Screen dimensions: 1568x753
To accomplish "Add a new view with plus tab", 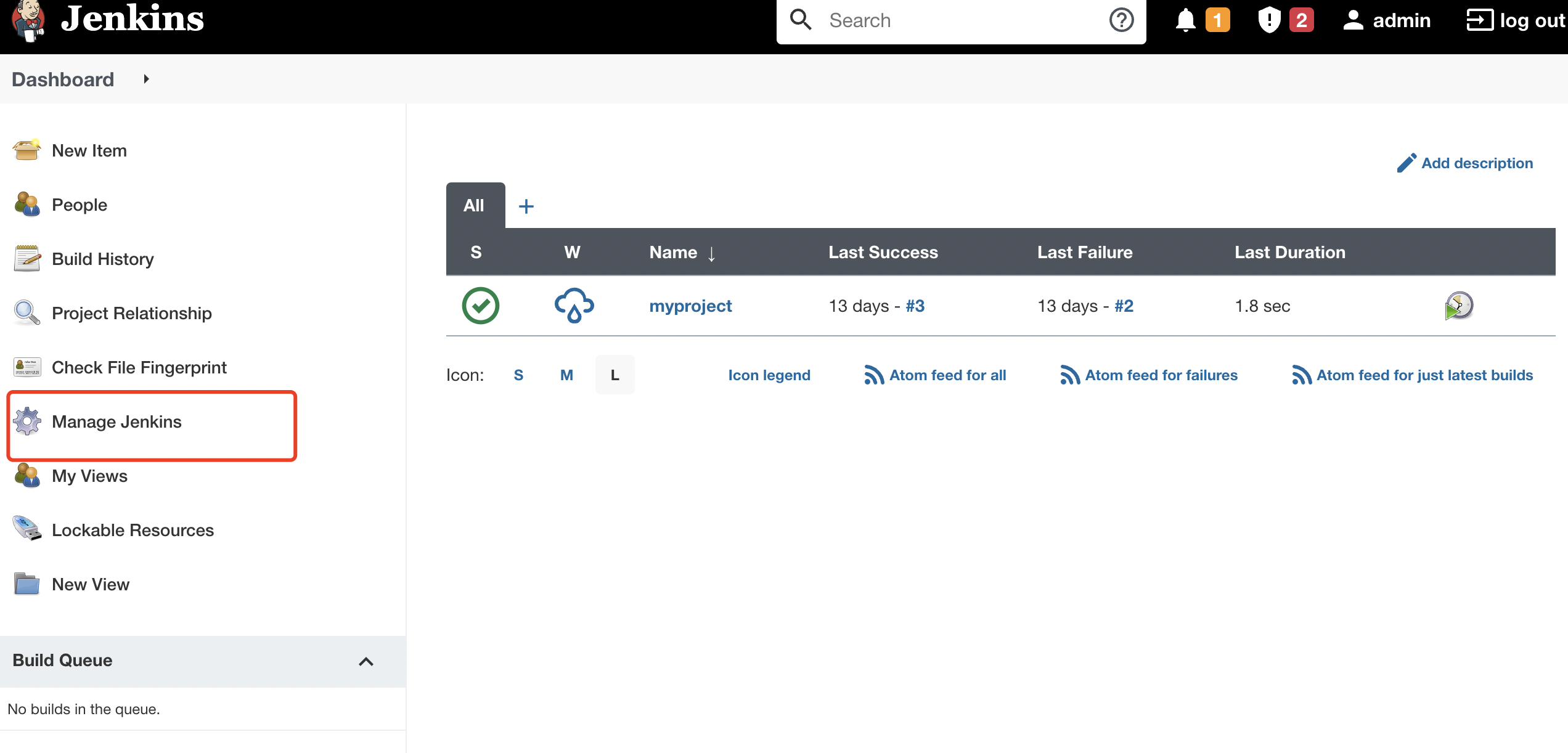I will coord(526,206).
